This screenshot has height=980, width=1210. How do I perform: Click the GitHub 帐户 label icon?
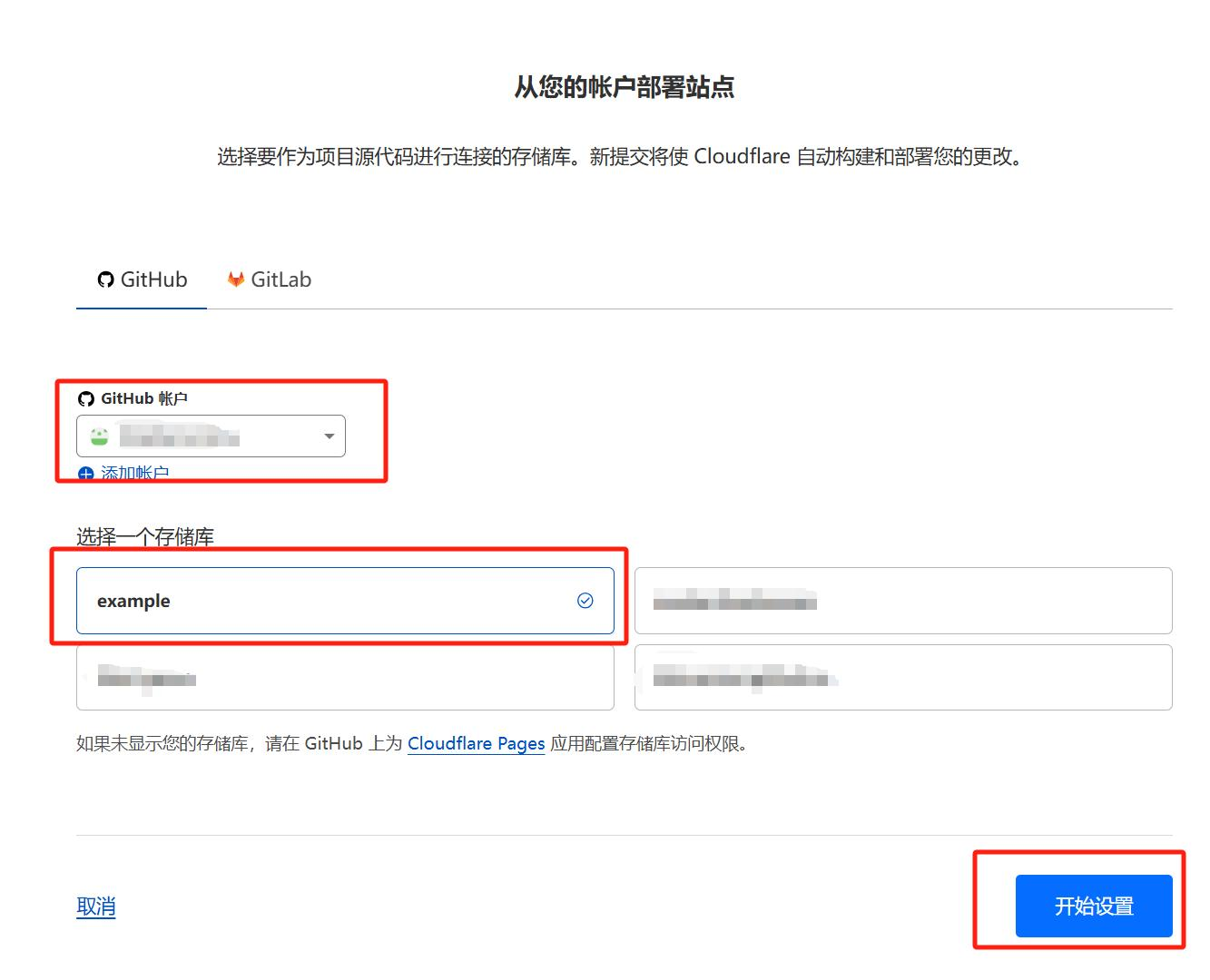(x=86, y=399)
